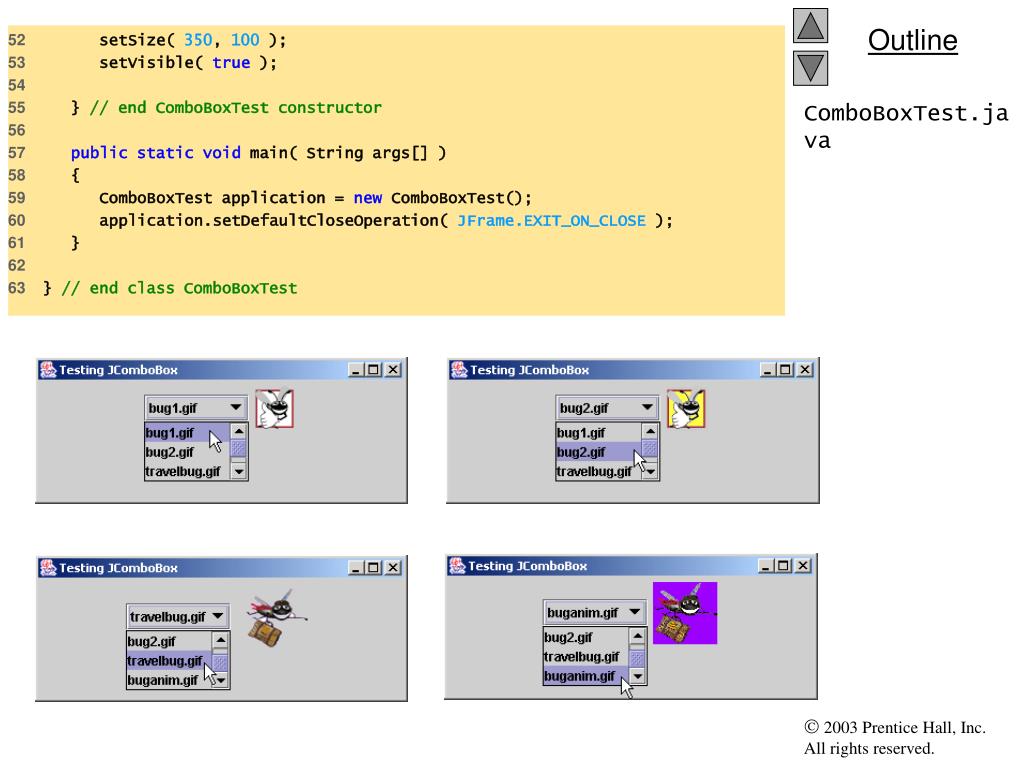Click the 'end ComboBoxTest constructor' comment
The image size is (1024, 768).
click(236, 108)
